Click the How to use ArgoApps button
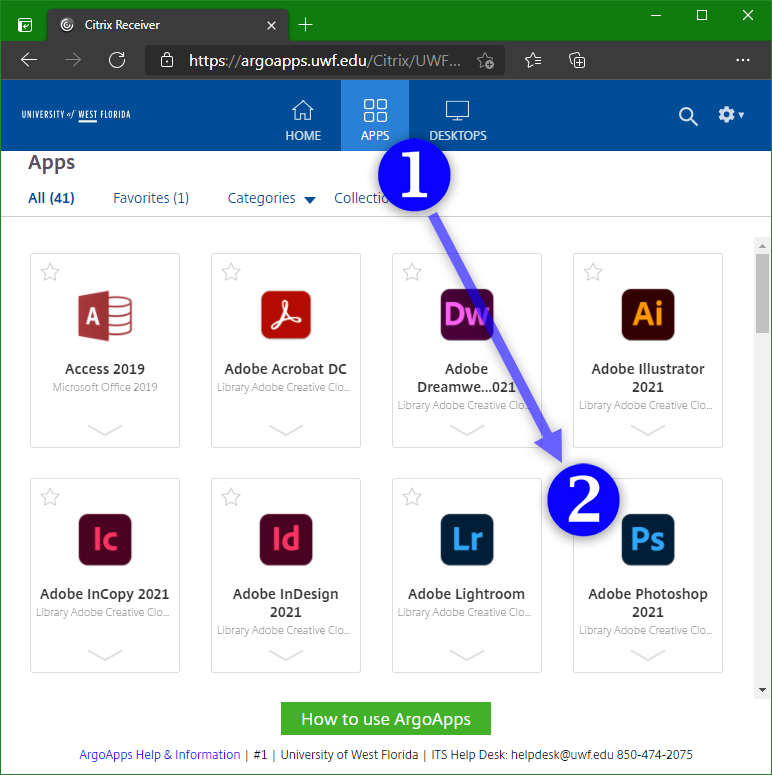This screenshot has height=775, width=772. 386,719
